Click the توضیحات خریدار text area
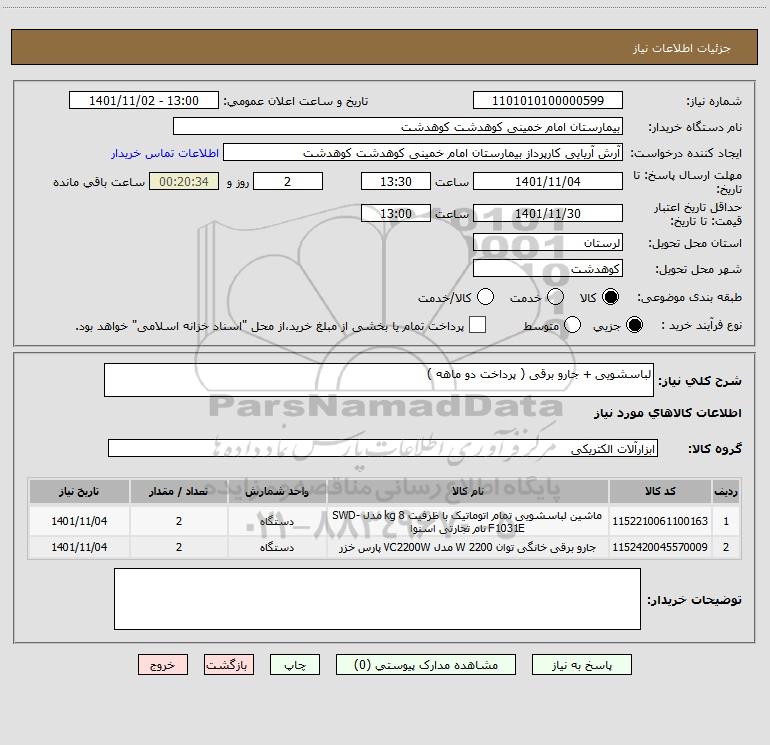The width and height of the screenshot is (770, 745). [x=377, y=599]
